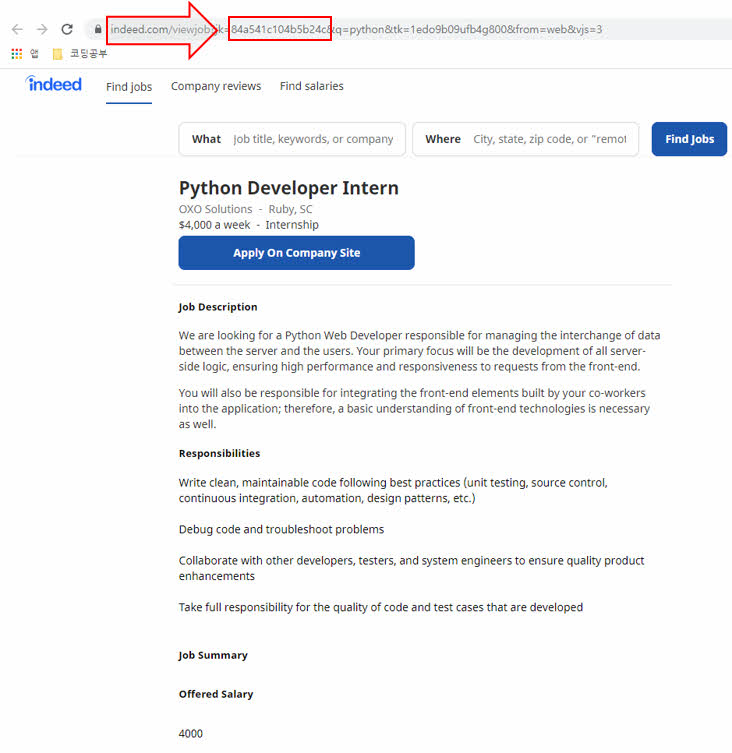This screenshot has height=753, width=732.
Task: Click the 'Write clean, maintainable code' paragraph
Action: 393,490
